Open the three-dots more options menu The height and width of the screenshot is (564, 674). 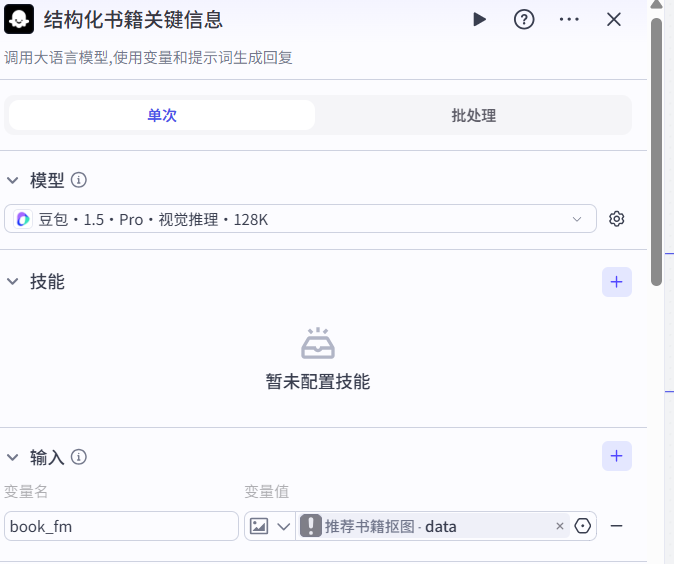tap(569, 19)
